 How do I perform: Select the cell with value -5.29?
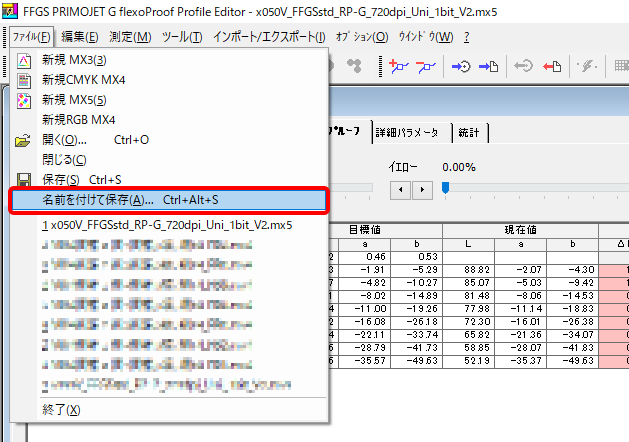[x=417, y=270]
